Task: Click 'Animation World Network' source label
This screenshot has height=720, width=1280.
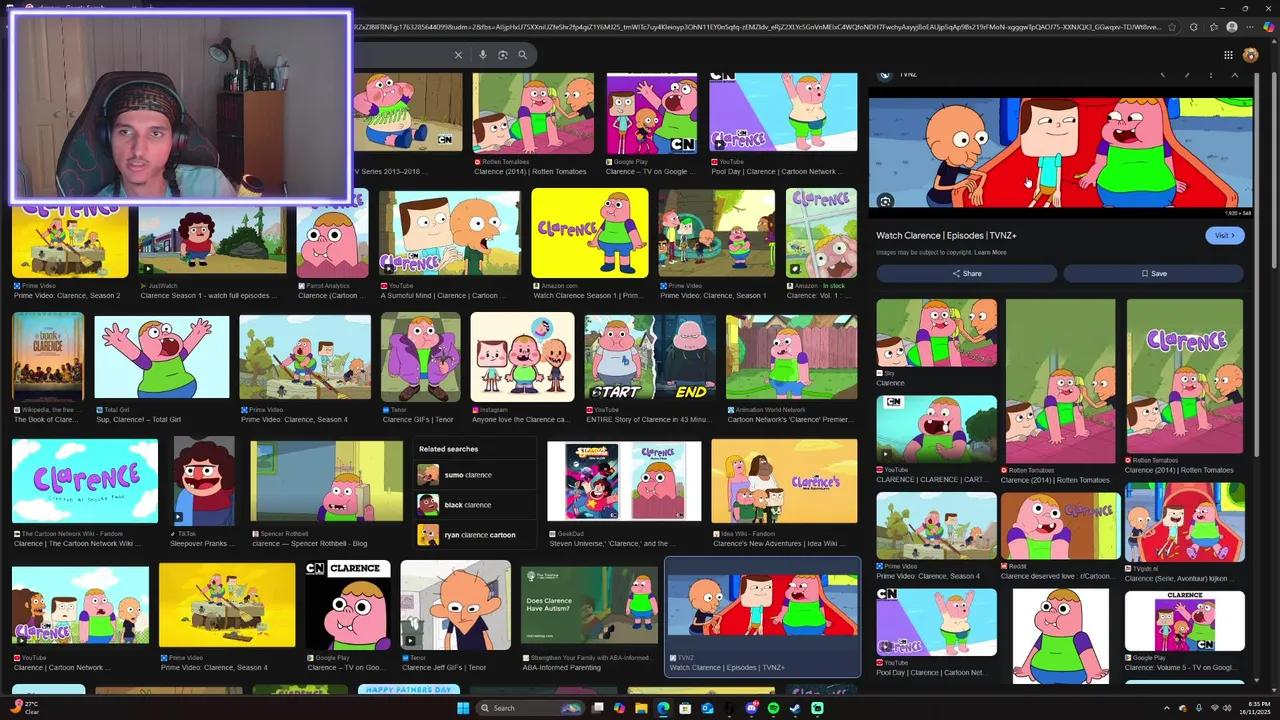Action: pyautogui.click(x=770, y=410)
